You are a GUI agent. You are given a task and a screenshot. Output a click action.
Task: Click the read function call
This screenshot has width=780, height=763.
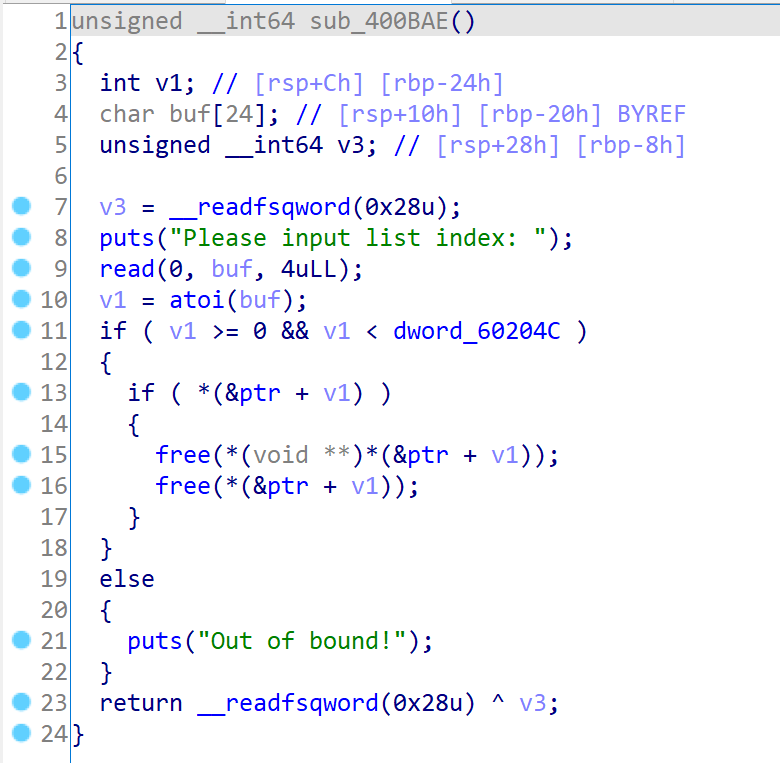(127, 269)
